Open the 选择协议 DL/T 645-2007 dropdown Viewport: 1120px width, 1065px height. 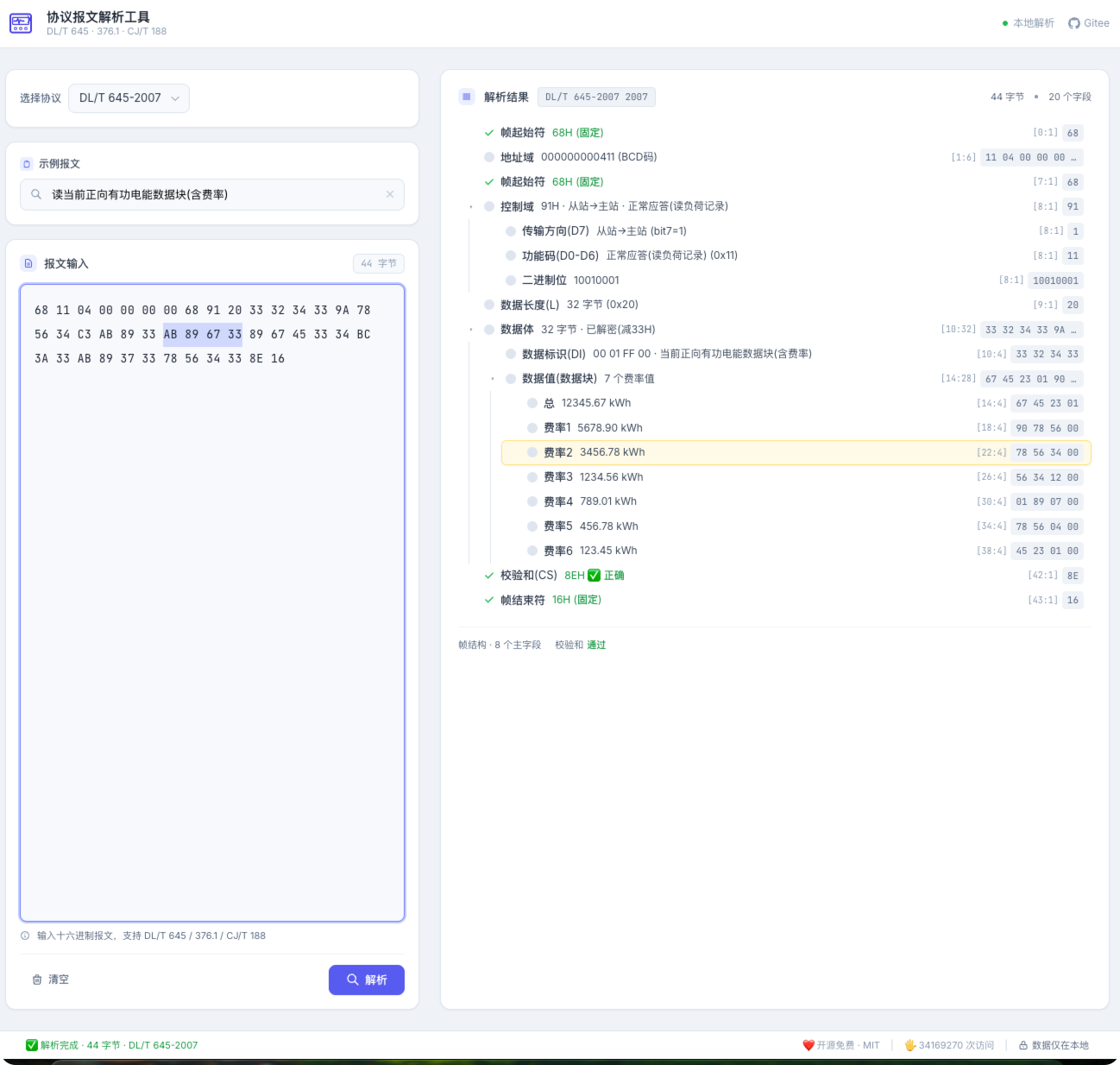coord(129,98)
